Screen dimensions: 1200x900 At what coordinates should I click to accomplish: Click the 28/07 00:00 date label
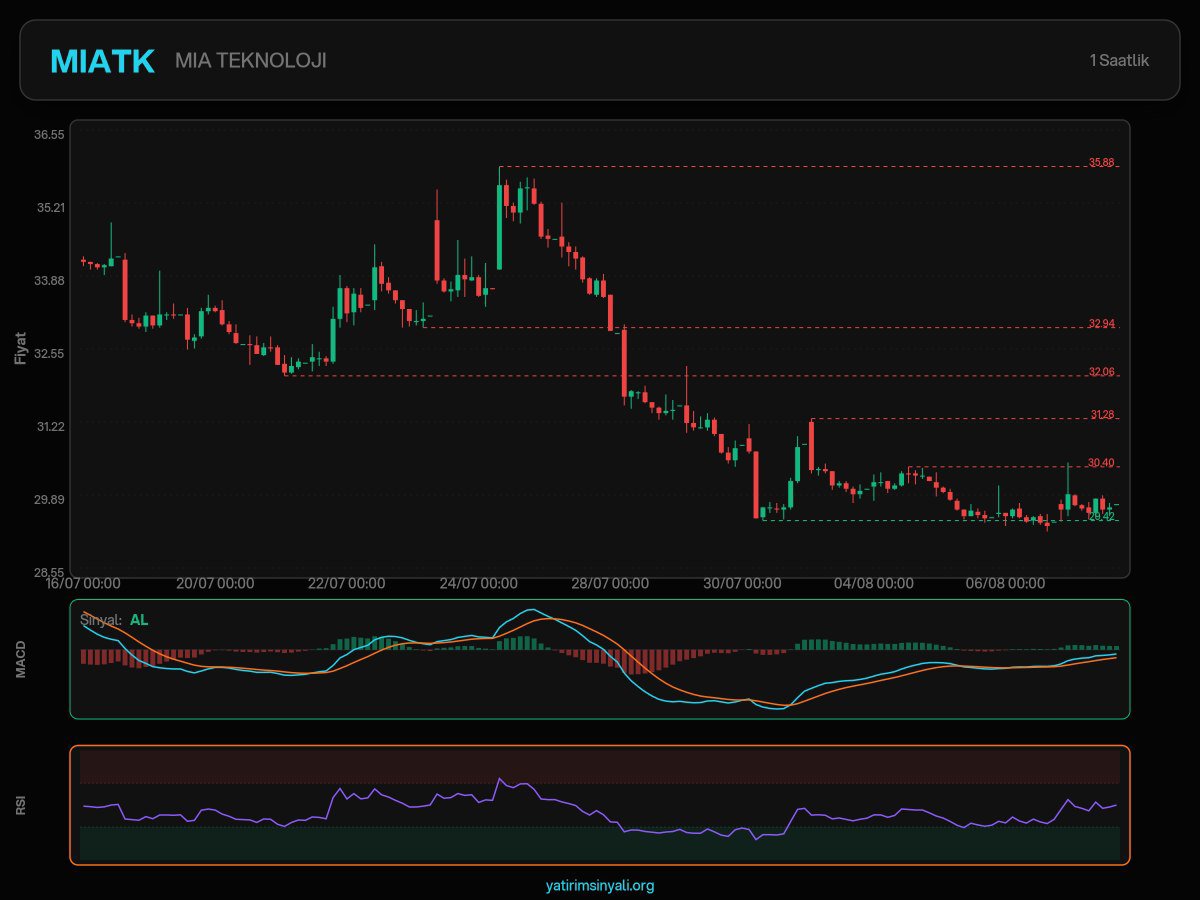tap(610, 583)
